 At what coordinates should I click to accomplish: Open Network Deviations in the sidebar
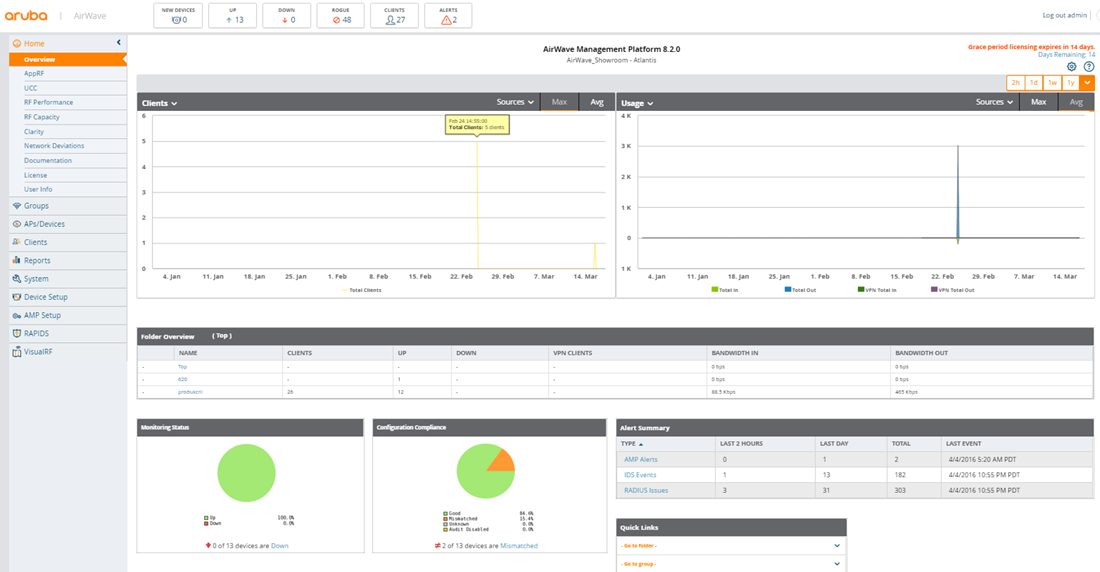pyautogui.click(x=54, y=146)
